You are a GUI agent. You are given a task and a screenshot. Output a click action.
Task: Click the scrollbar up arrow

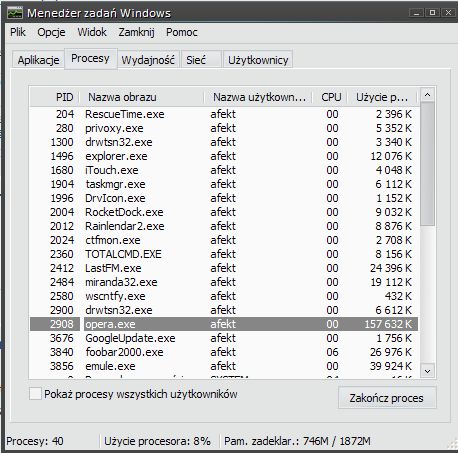(428, 95)
